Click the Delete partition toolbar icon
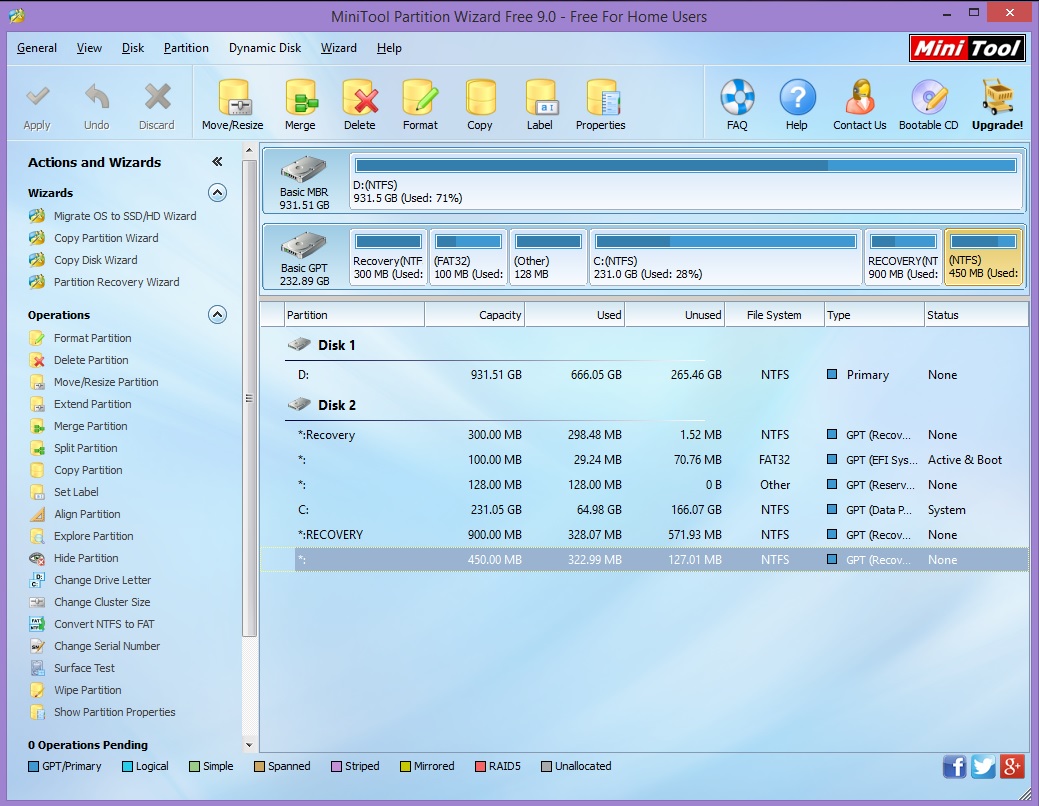 [x=360, y=105]
